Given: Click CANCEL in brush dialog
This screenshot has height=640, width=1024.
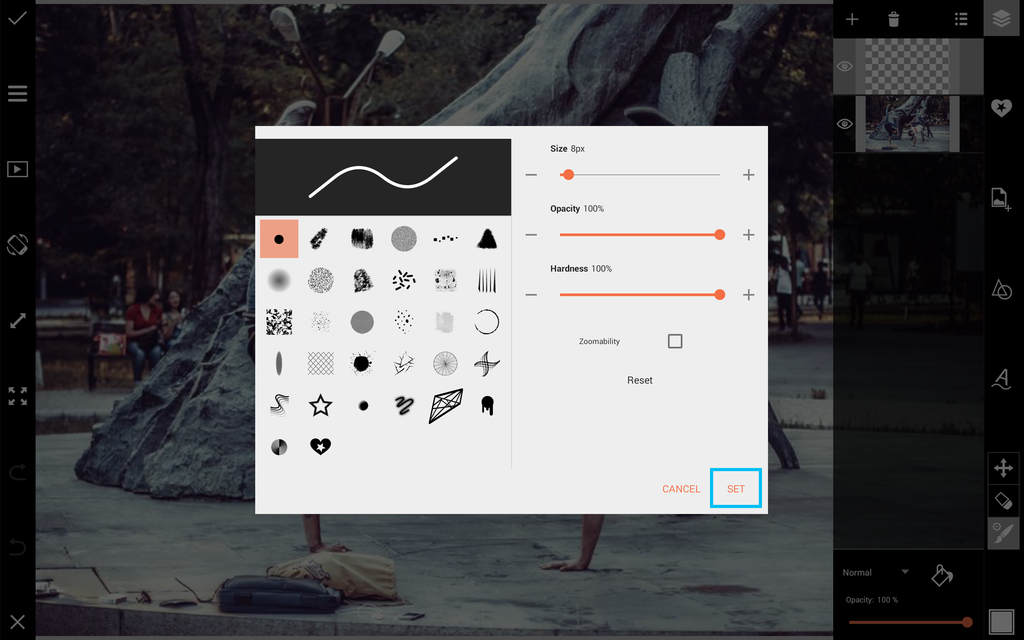Looking at the screenshot, I should [681, 488].
